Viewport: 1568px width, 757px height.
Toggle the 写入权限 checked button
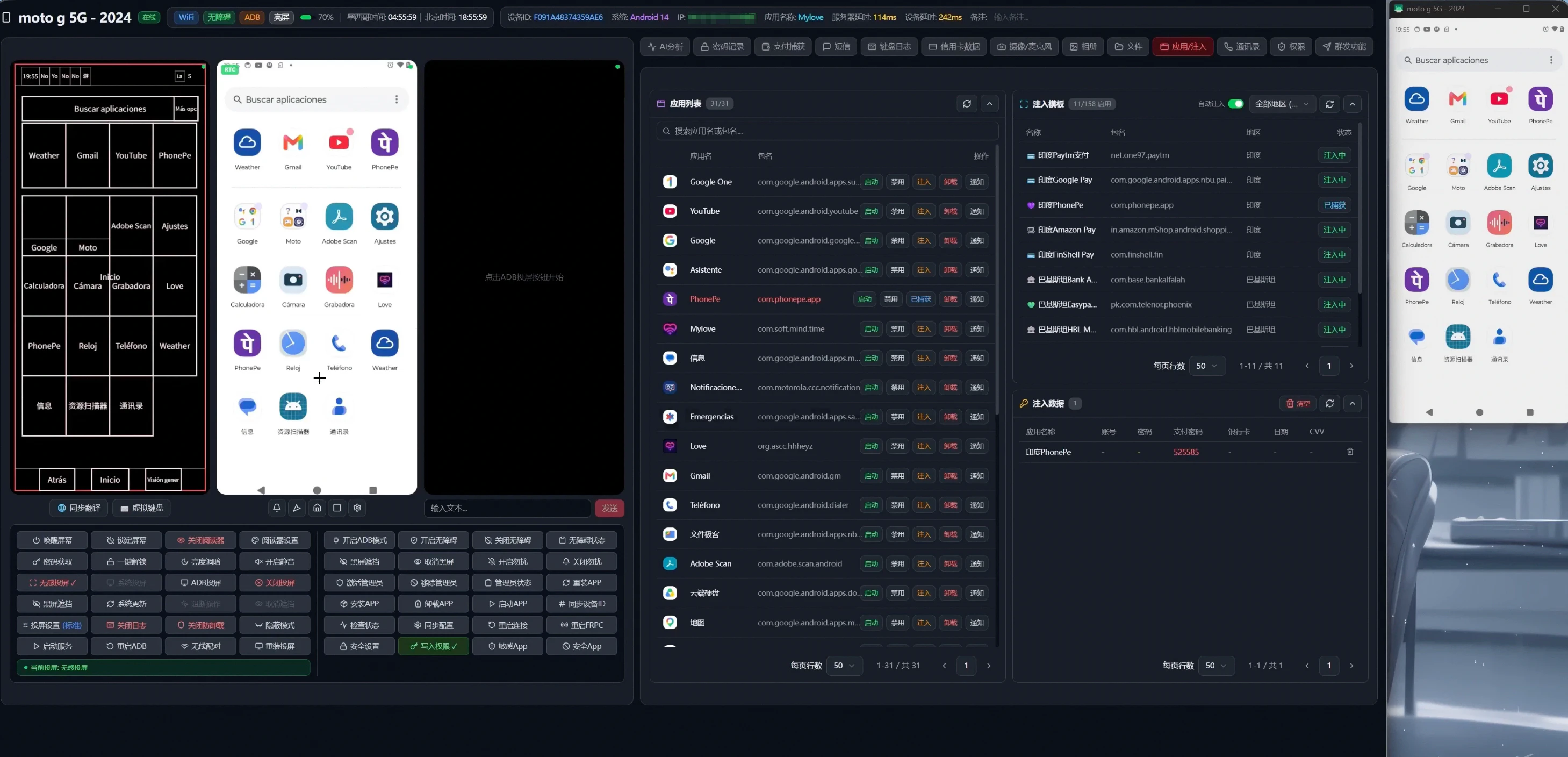tap(434, 646)
